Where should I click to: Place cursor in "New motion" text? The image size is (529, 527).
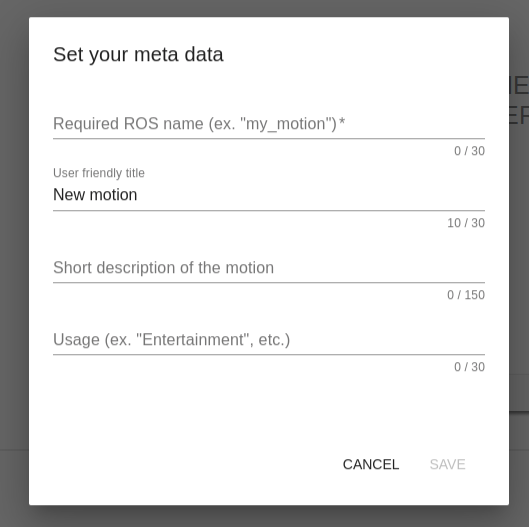click(x=95, y=195)
